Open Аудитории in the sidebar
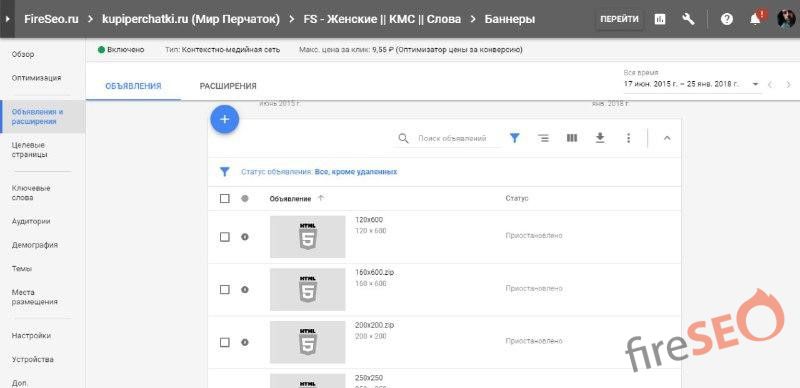 pos(31,222)
